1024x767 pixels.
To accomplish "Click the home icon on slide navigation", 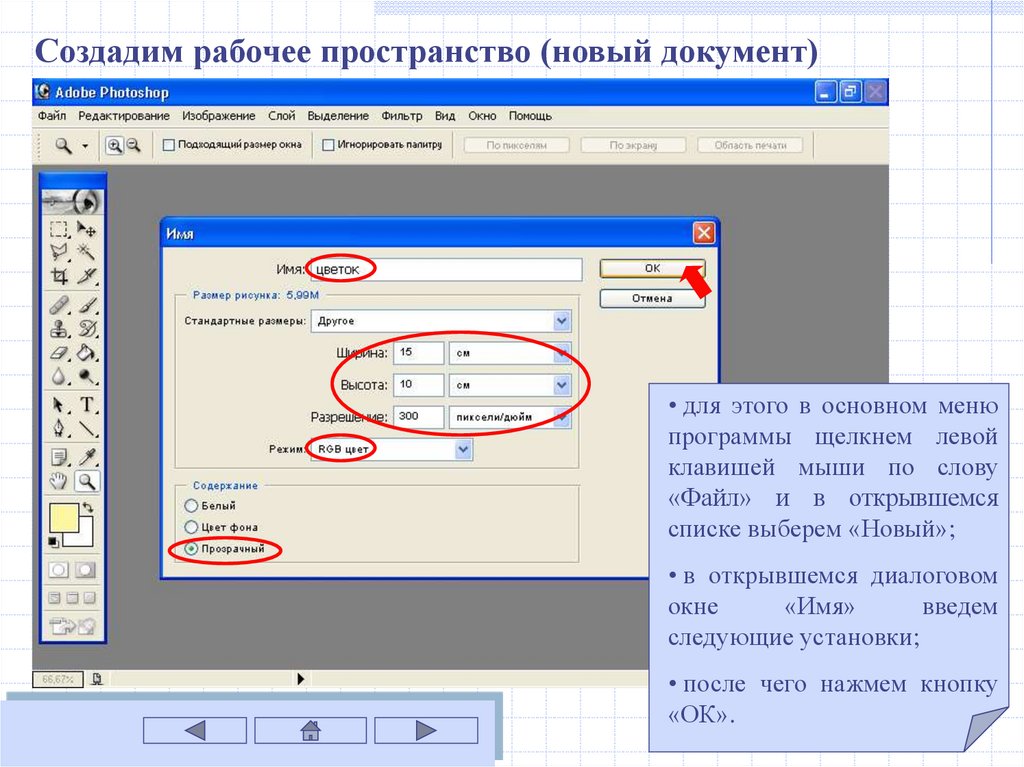I will pyautogui.click(x=310, y=731).
